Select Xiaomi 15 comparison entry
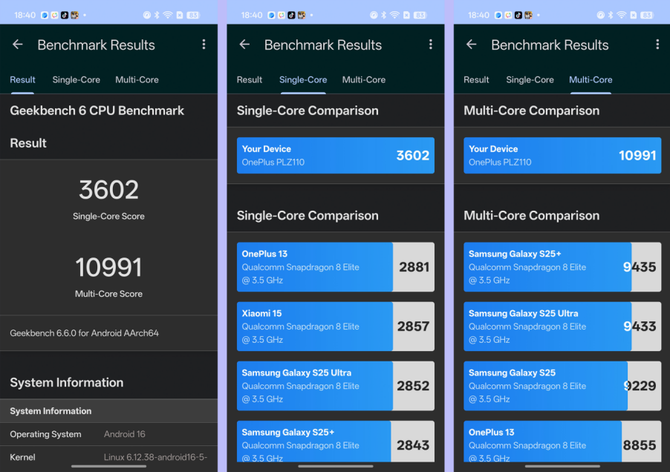The width and height of the screenshot is (670, 472). (335, 326)
